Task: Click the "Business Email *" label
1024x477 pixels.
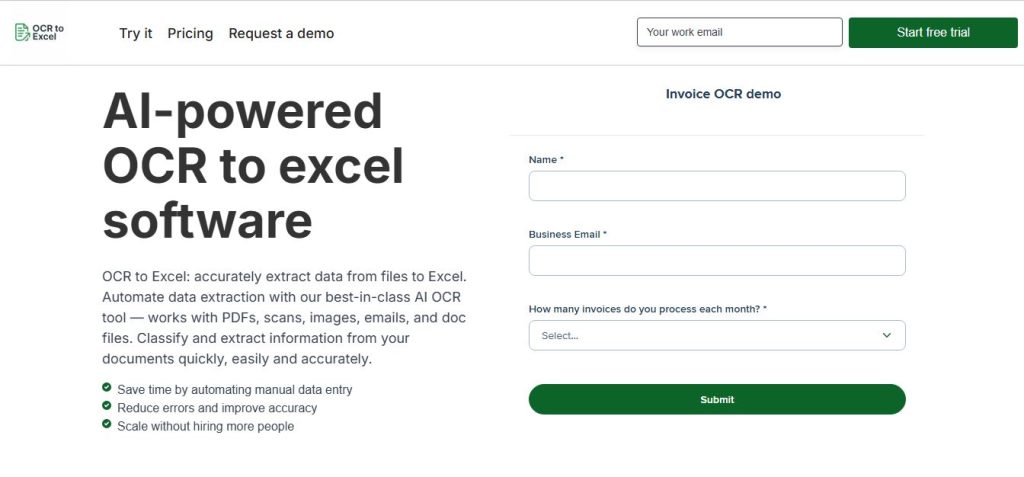Action: pyautogui.click(x=567, y=234)
